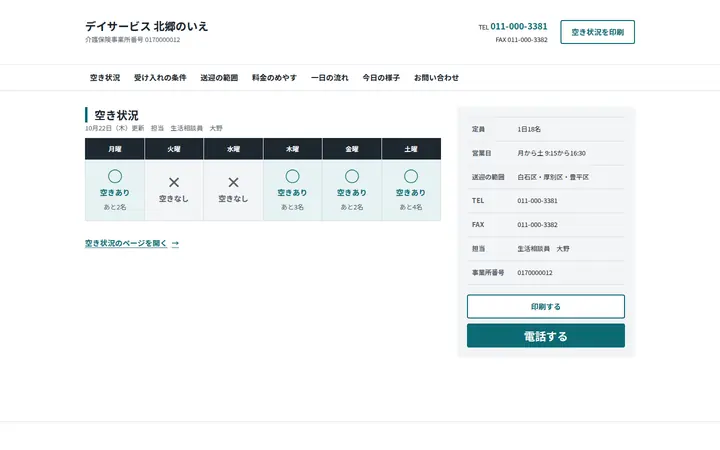Image resolution: width=720 pixels, height=450 pixels.
Task: Click the 木曜 column header
Action: (292, 149)
